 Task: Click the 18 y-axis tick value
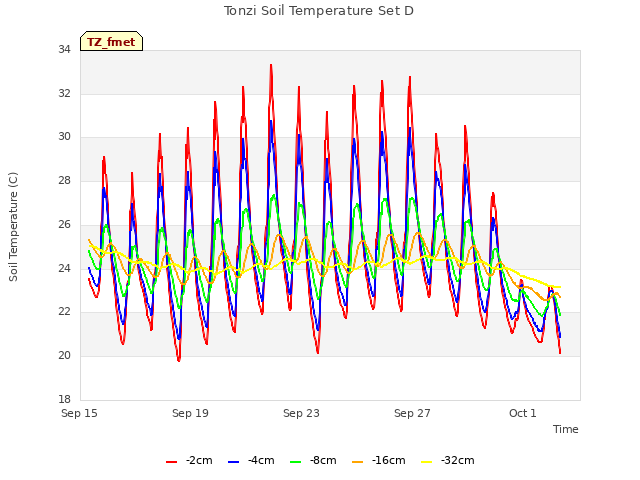[x=64, y=399]
